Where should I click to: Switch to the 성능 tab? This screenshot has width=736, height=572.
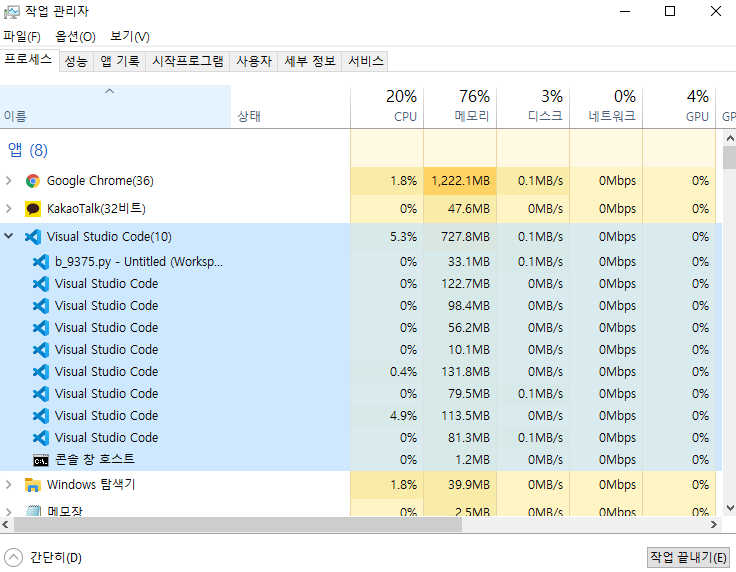pyautogui.click(x=76, y=61)
